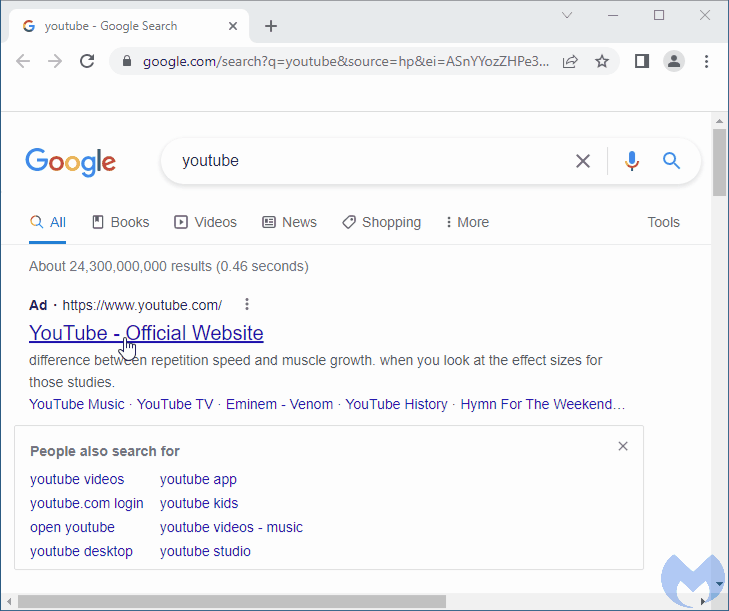Expand the More search filters menu
Screen dimensions: 729x611
467,222
